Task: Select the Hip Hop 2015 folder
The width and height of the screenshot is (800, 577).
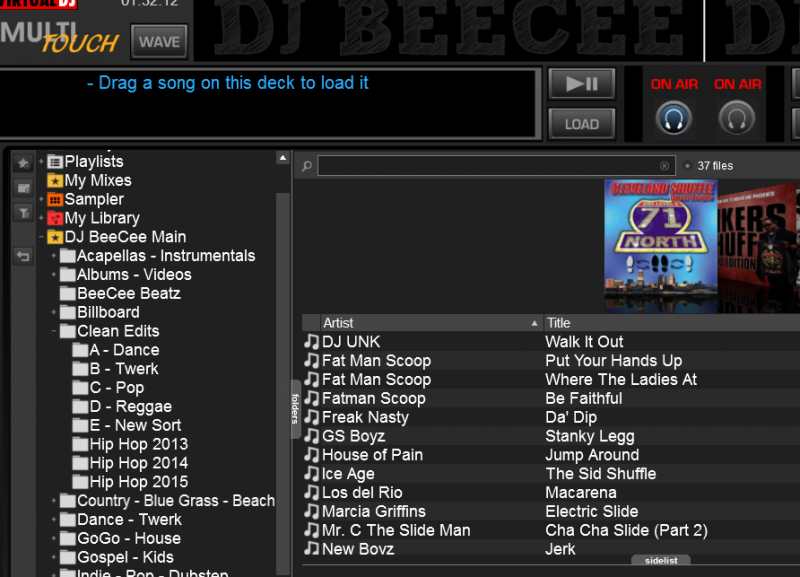Action: [130, 483]
